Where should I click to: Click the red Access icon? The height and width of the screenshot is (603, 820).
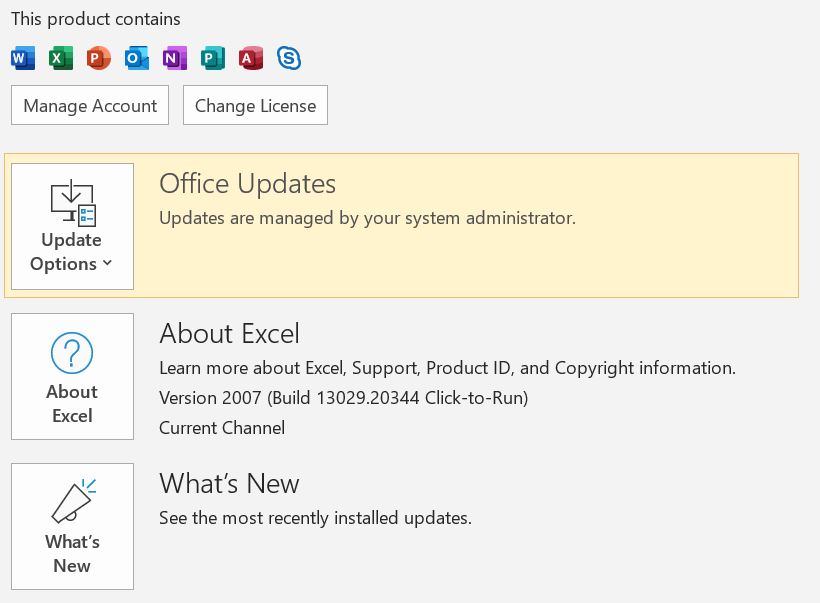point(251,58)
